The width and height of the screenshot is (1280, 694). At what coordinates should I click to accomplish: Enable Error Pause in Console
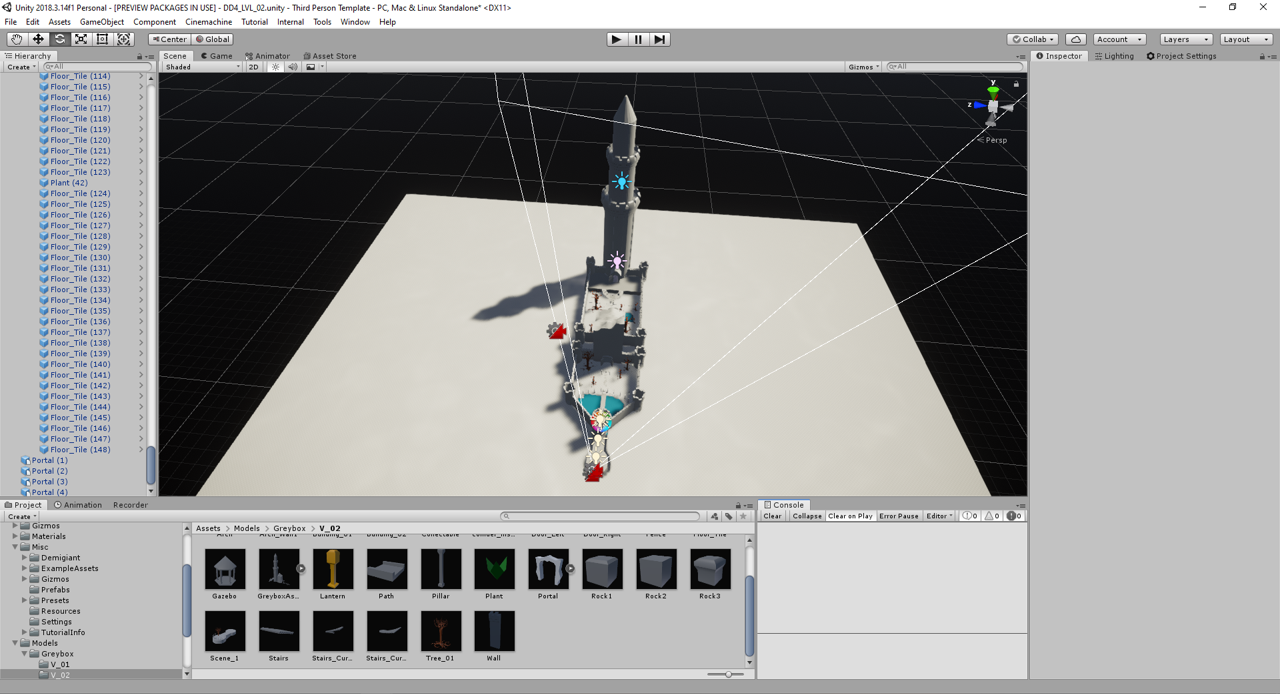(898, 516)
